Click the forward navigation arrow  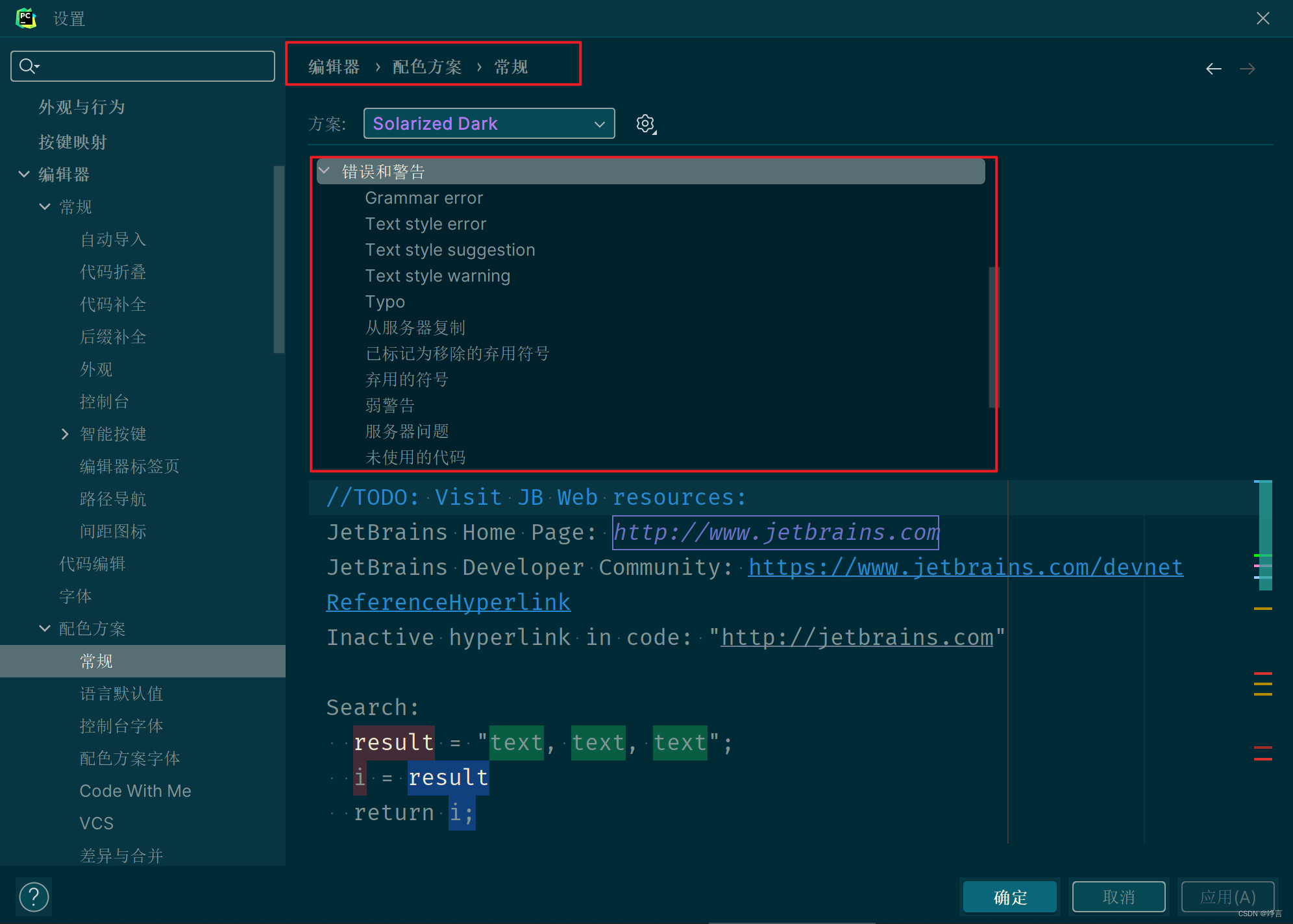[1247, 69]
